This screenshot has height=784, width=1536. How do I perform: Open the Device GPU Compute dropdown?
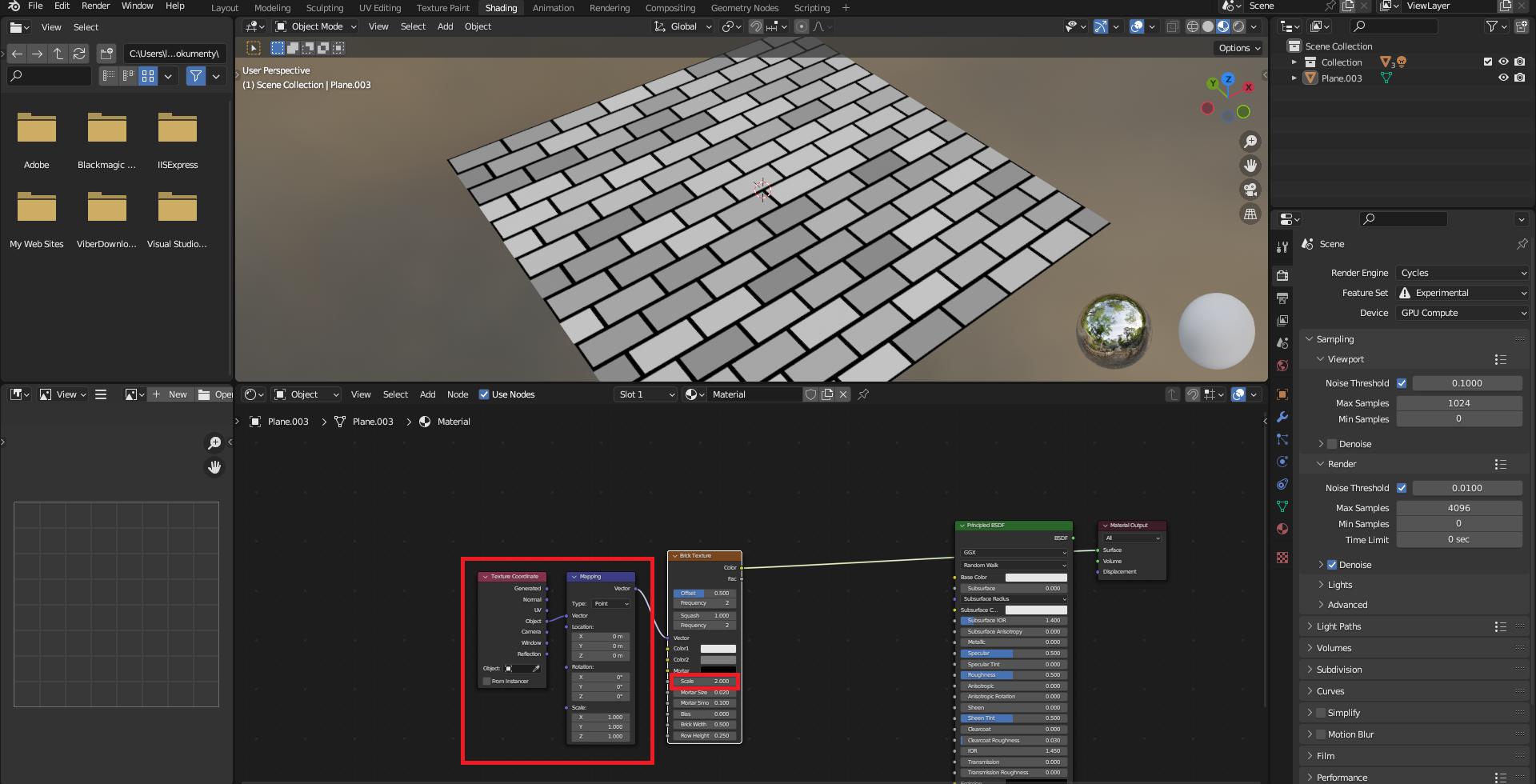(x=1462, y=313)
